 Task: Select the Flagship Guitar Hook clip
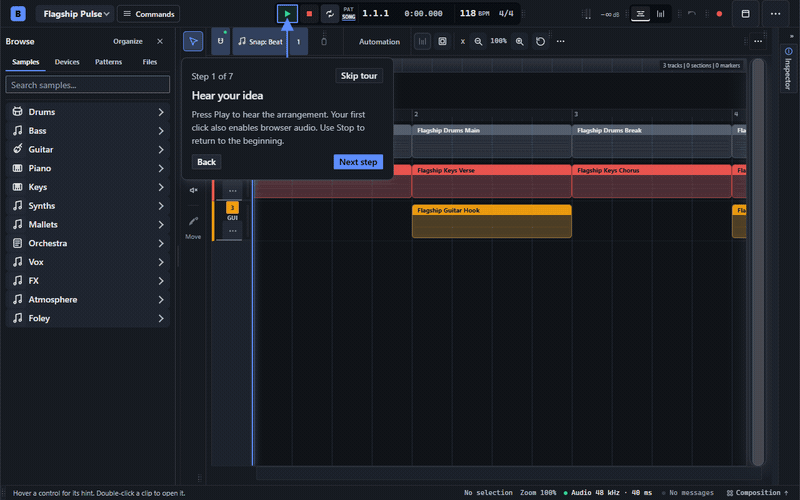491,221
